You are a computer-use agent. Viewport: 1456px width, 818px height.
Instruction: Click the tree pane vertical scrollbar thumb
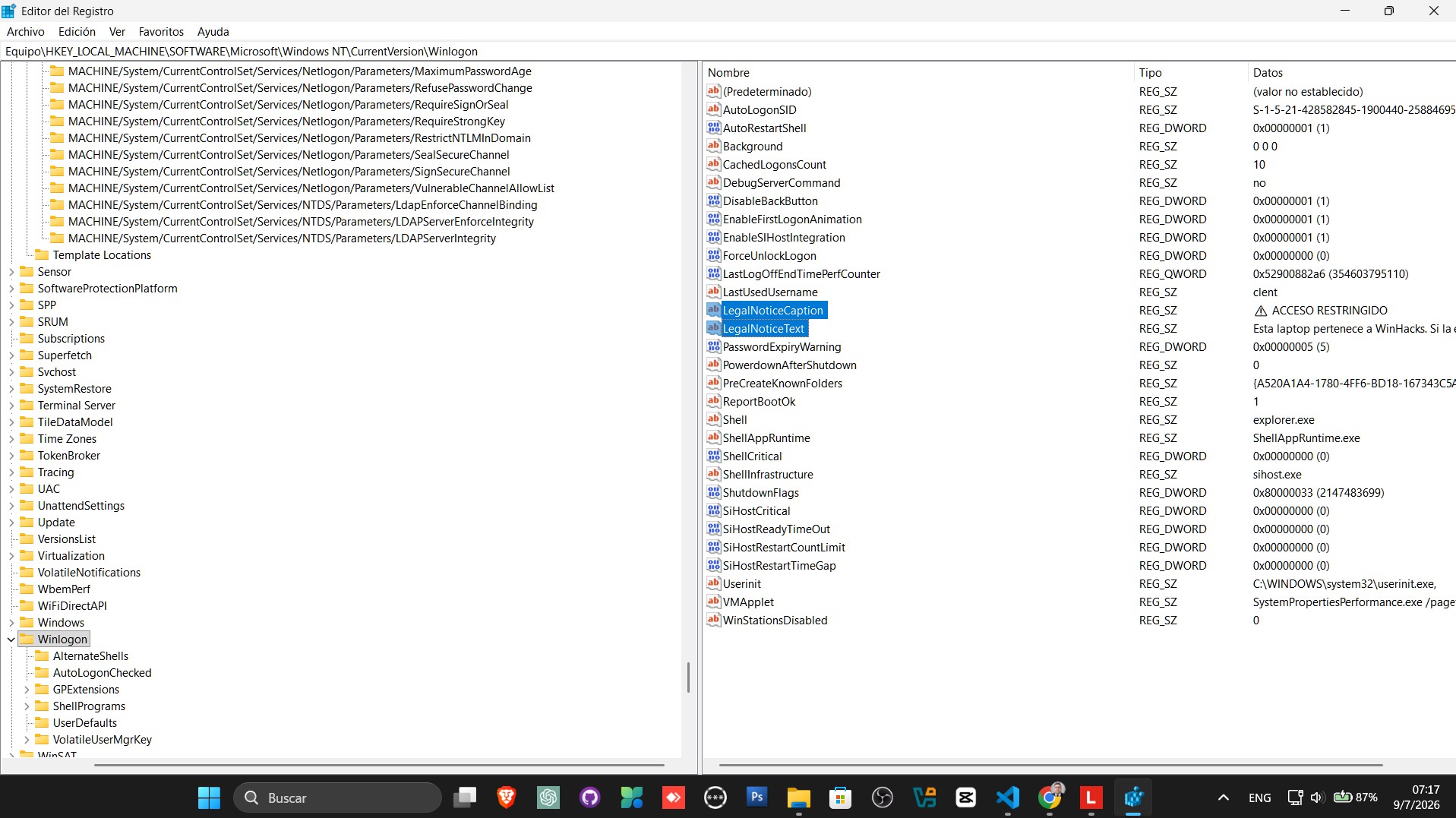[688, 677]
